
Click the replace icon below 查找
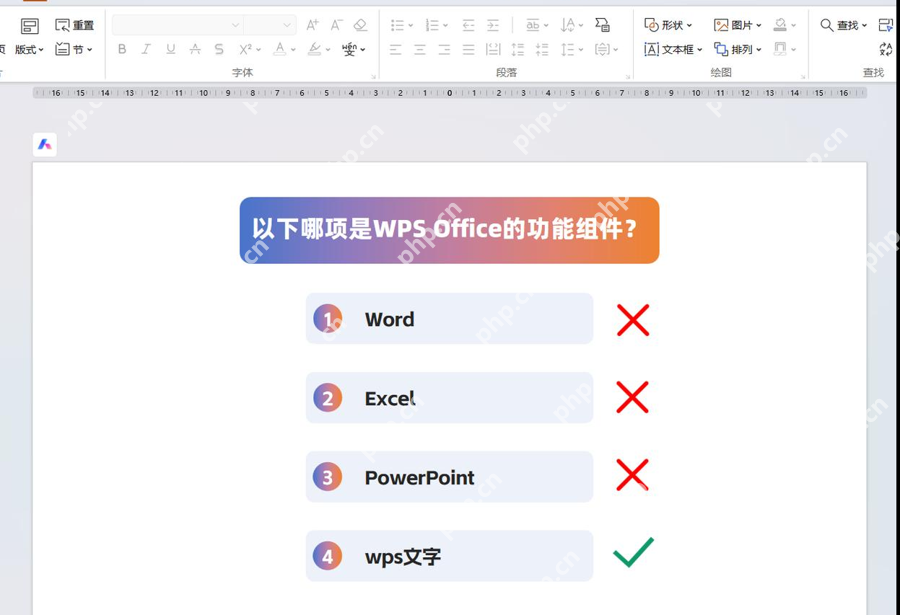tap(886, 49)
